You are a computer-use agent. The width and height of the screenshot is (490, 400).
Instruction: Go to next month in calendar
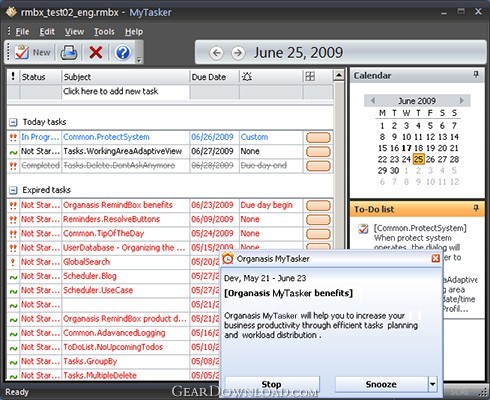pyautogui.click(x=462, y=100)
